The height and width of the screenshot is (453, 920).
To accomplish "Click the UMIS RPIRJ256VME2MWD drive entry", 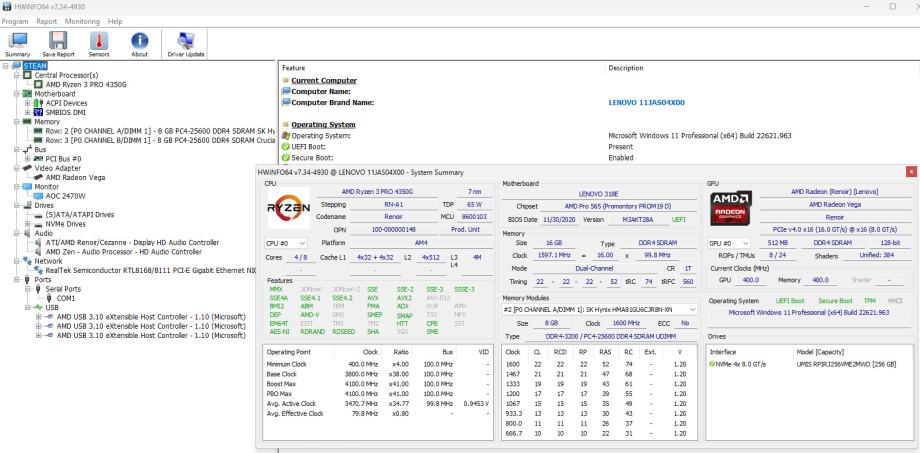I will [x=845, y=364].
